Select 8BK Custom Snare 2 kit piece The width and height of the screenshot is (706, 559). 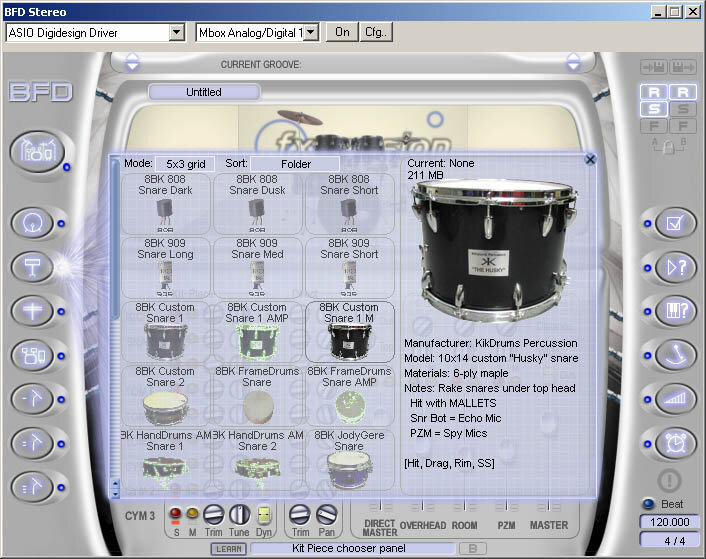(165, 396)
